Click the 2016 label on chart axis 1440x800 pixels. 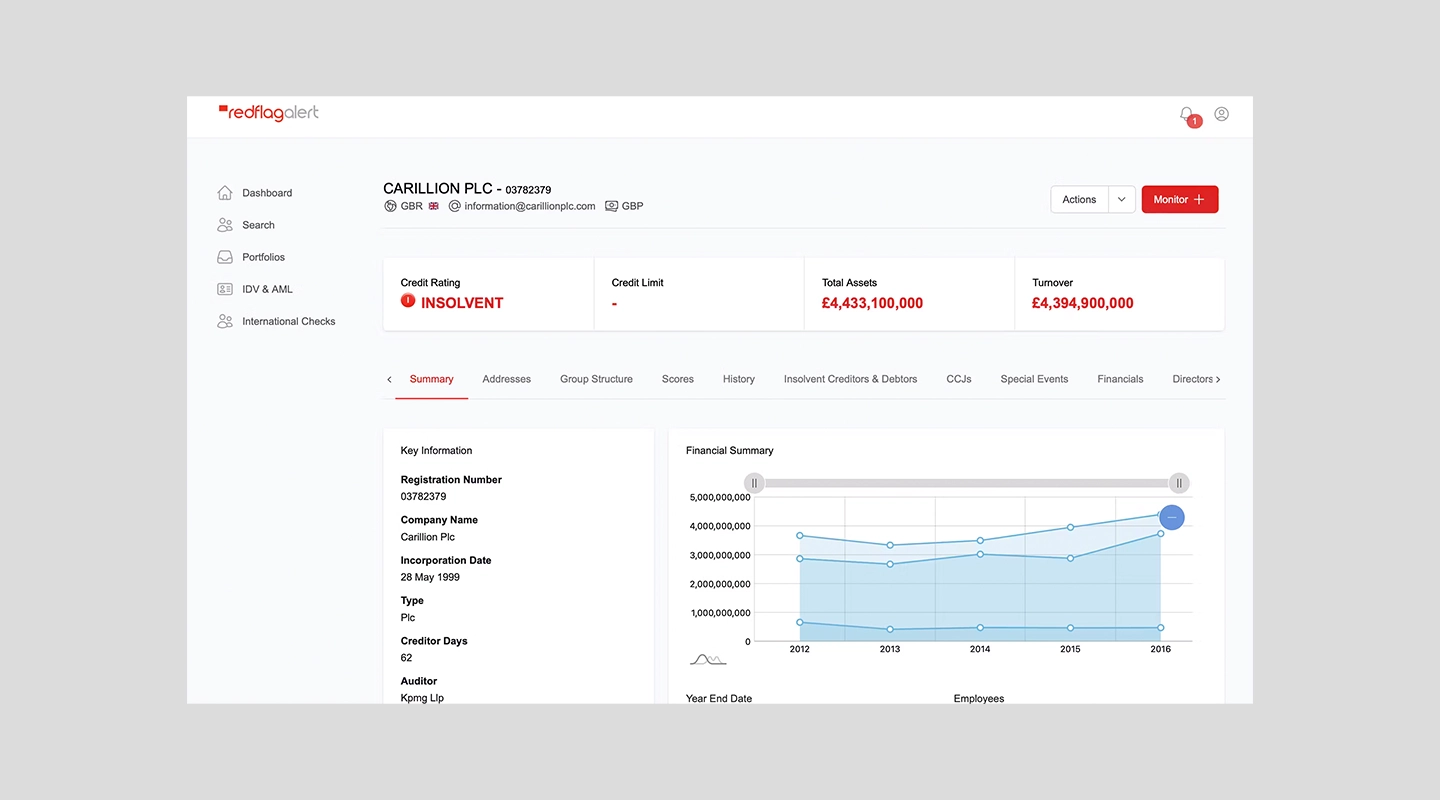click(x=1160, y=649)
